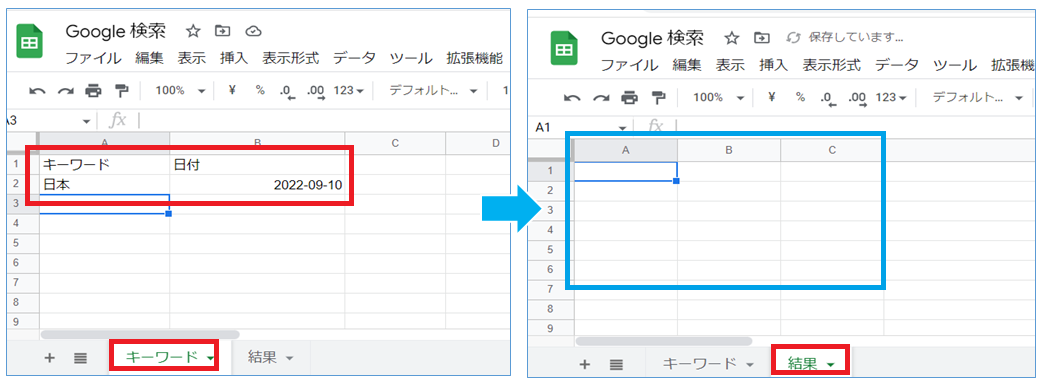Viewport: 1057px width, 391px height.
Task: Add a new sheet in the right window
Action: pyautogui.click(x=584, y=365)
